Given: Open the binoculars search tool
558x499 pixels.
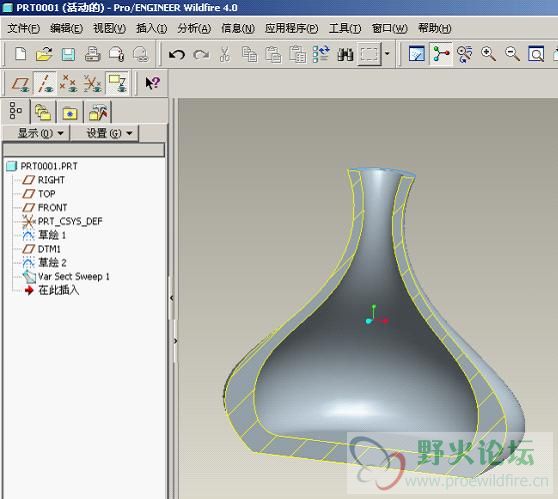Looking at the screenshot, I should 345,54.
